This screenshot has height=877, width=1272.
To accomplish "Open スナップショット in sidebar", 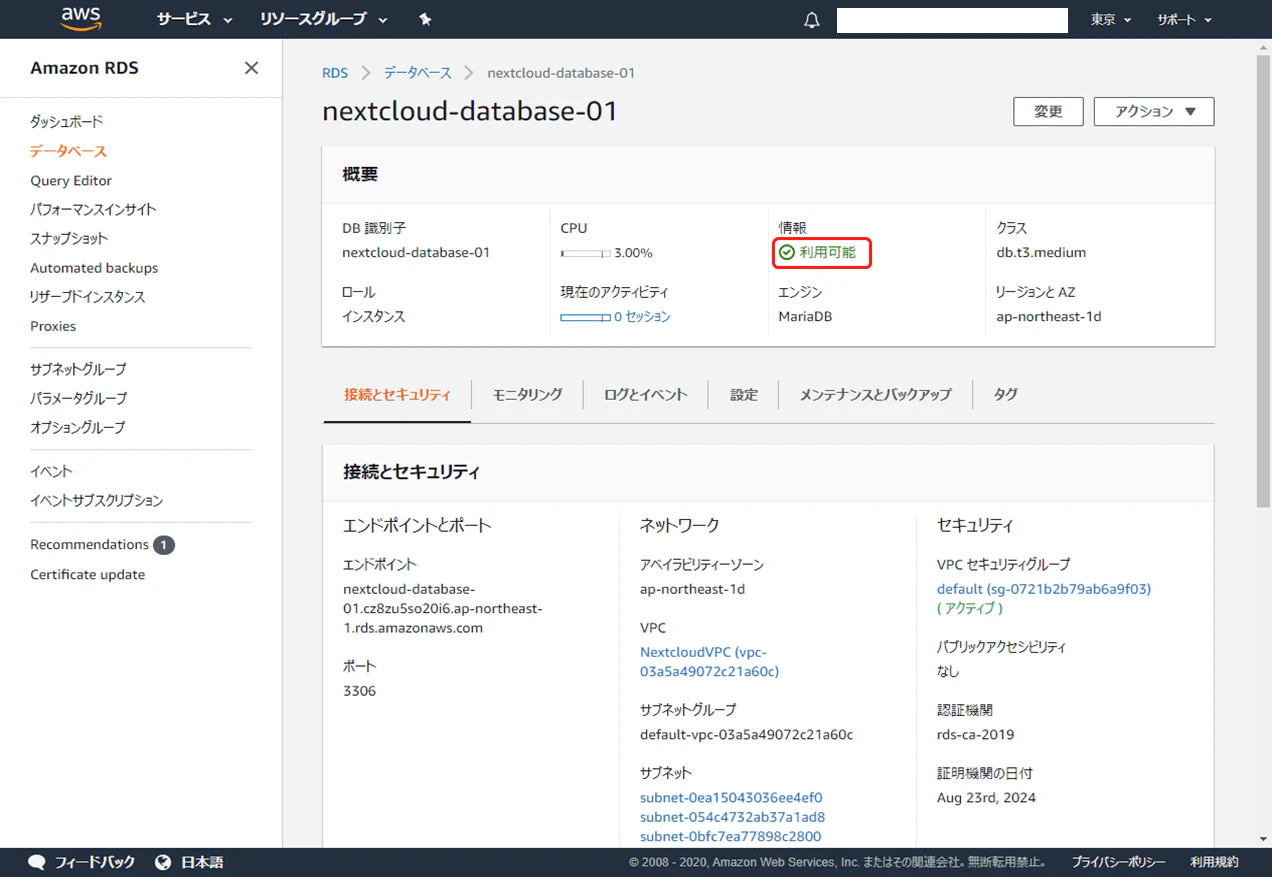I will pos(69,238).
